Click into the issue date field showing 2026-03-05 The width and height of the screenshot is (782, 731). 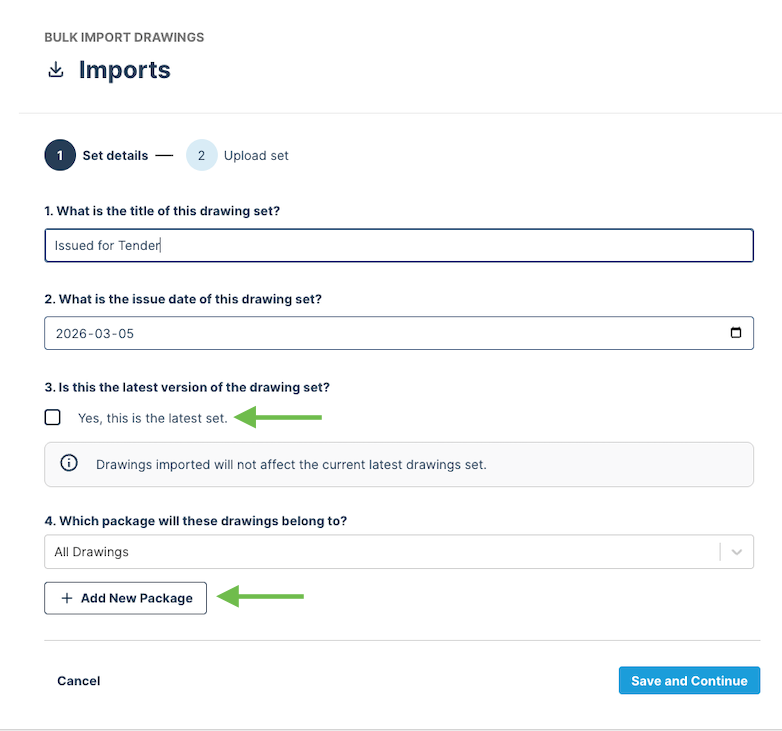coord(380,333)
